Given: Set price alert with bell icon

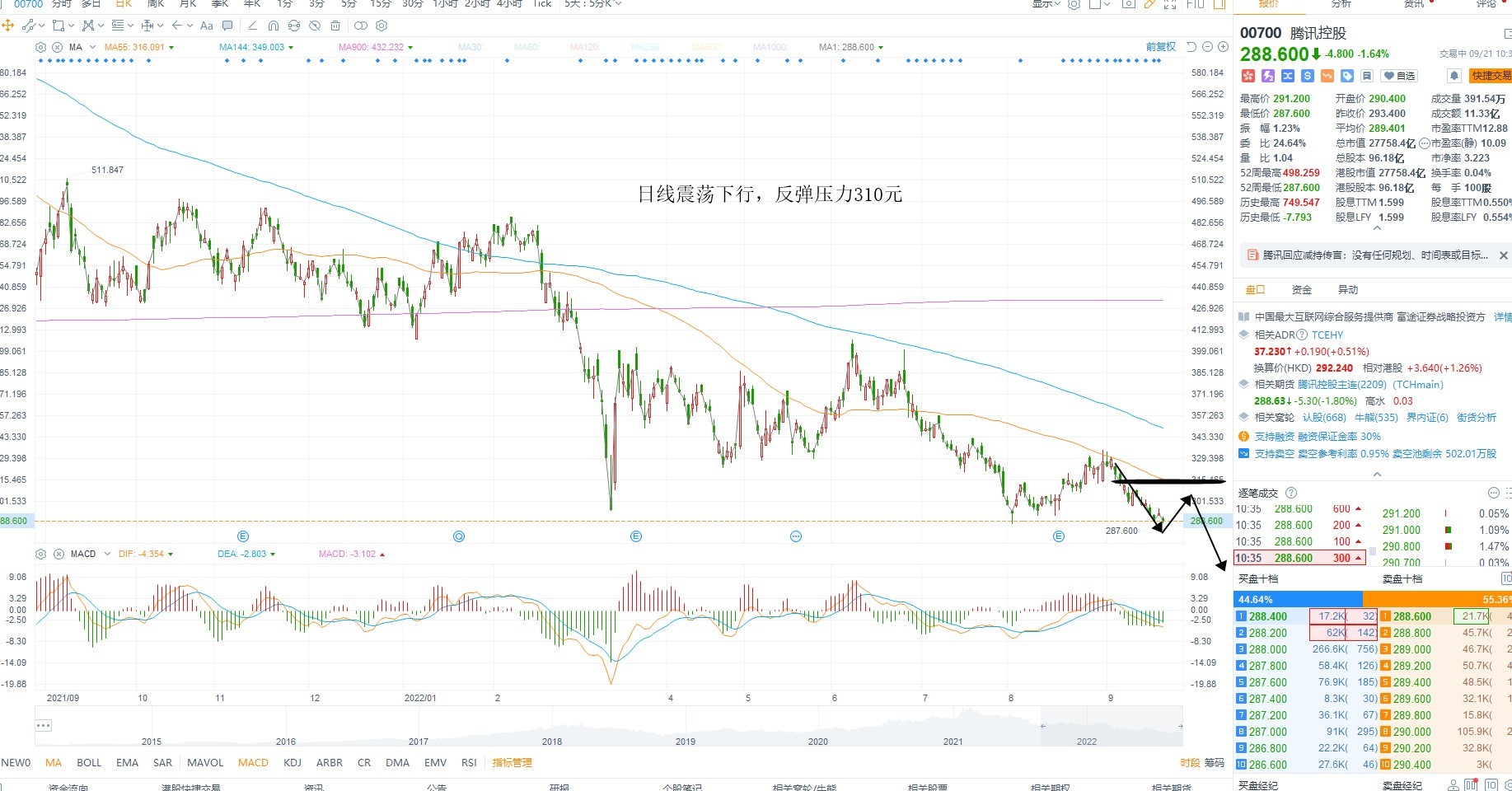Looking at the screenshot, I should pyautogui.click(x=1454, y=76).
